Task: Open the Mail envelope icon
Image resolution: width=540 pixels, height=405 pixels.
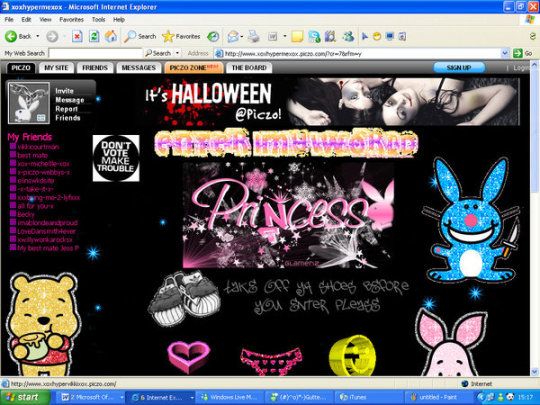Action: [x=233, y=36]
